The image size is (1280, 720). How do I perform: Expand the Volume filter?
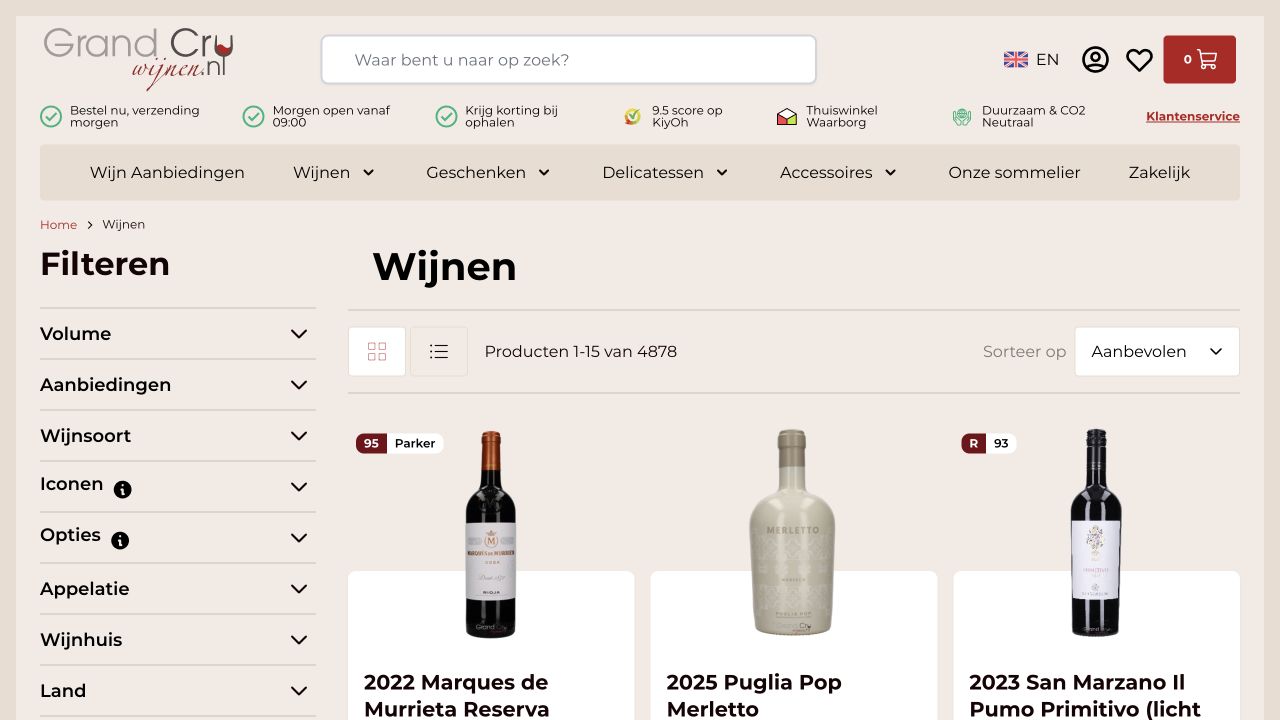[178, 334]
